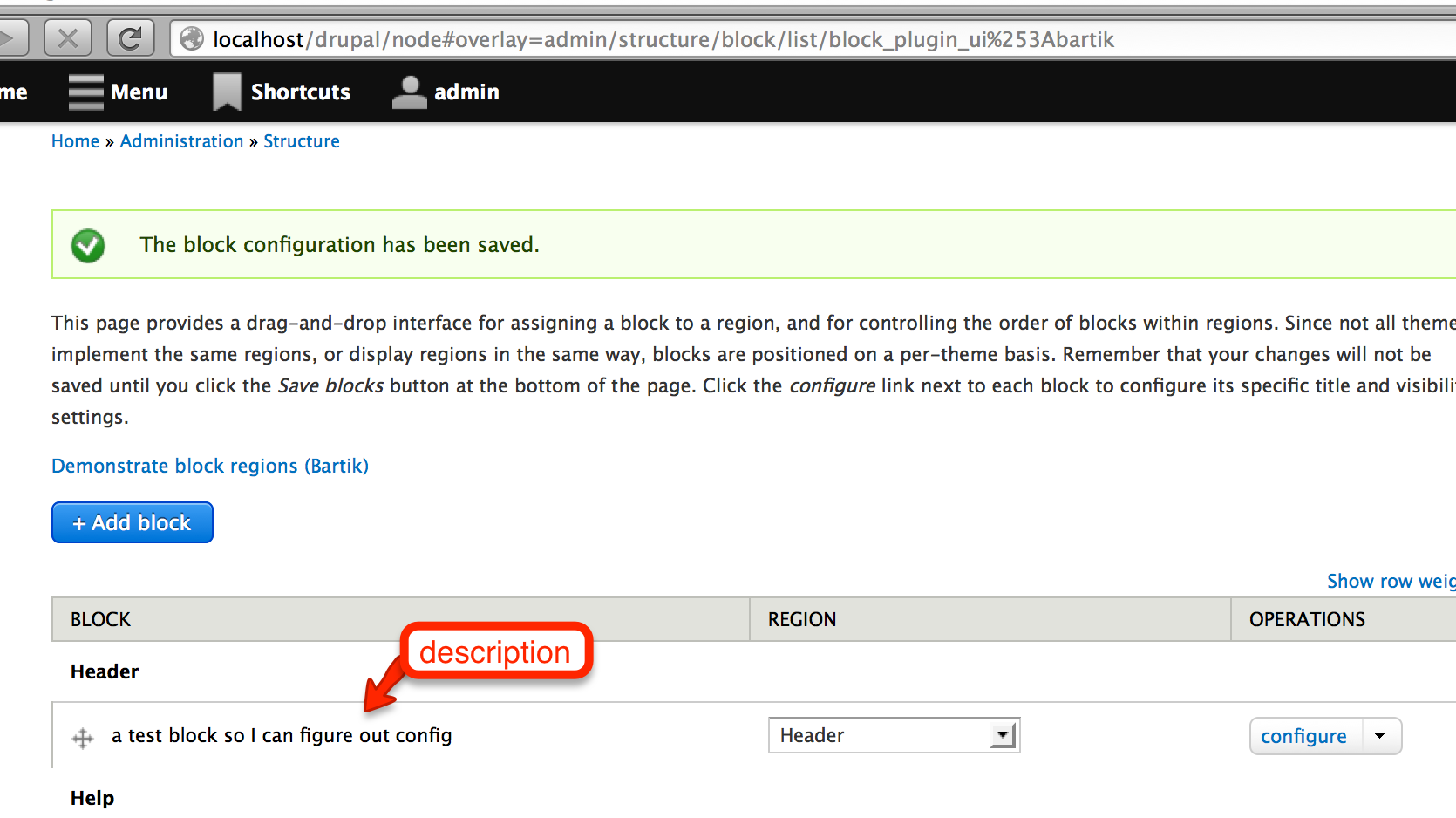Click the Add block button
Image resolution: width=1456 pixels, height=818 pixels.
[x=133, y=522]
